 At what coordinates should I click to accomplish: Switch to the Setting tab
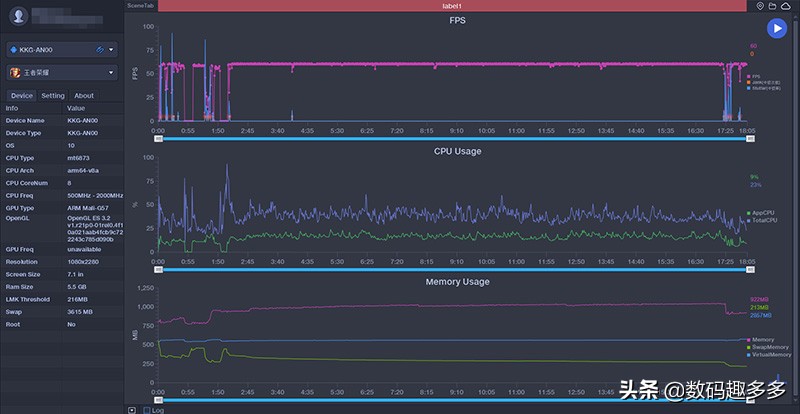point(53,95)
